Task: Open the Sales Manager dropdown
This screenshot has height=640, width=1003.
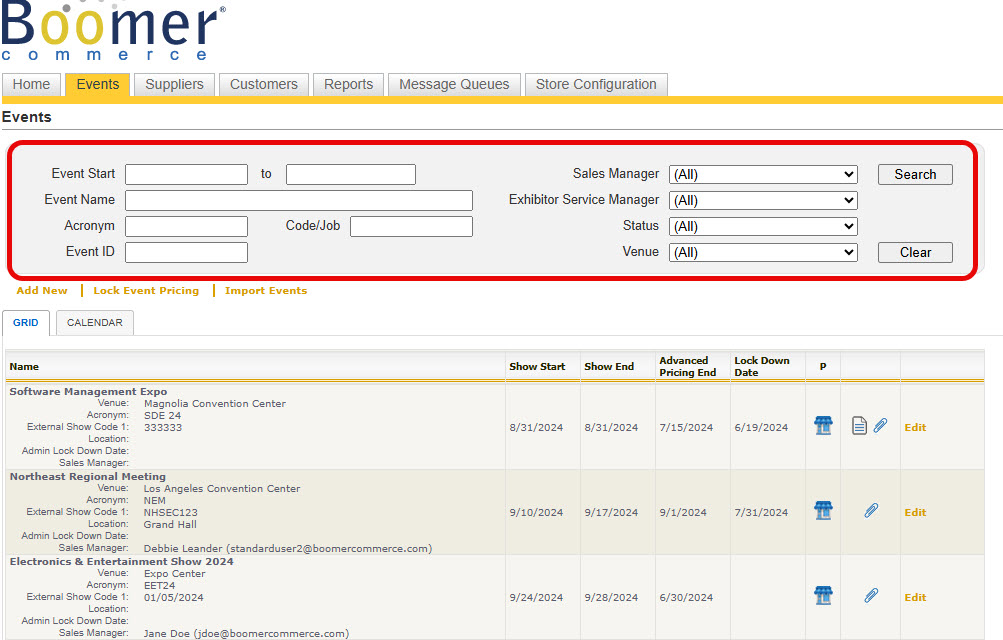Action: (762, 174)
